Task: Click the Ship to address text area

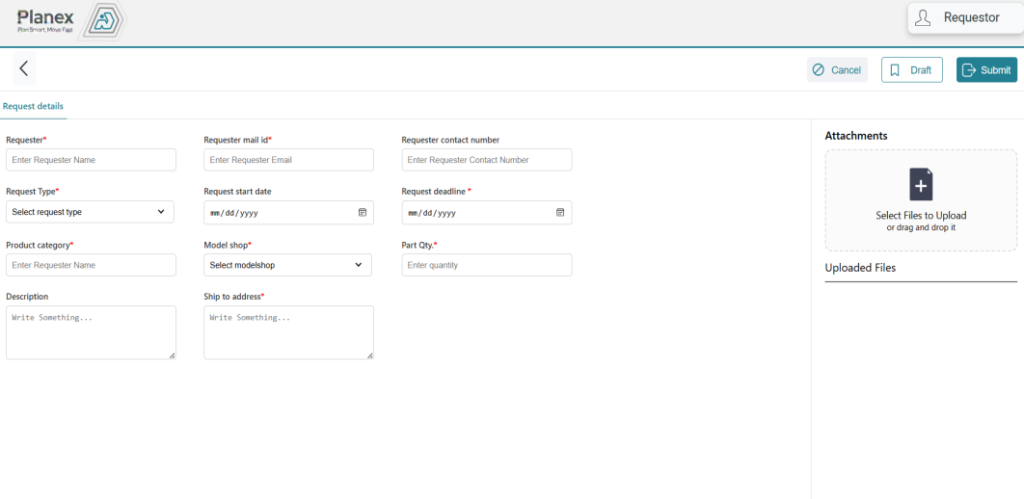Action: click(x=288, y=332)
